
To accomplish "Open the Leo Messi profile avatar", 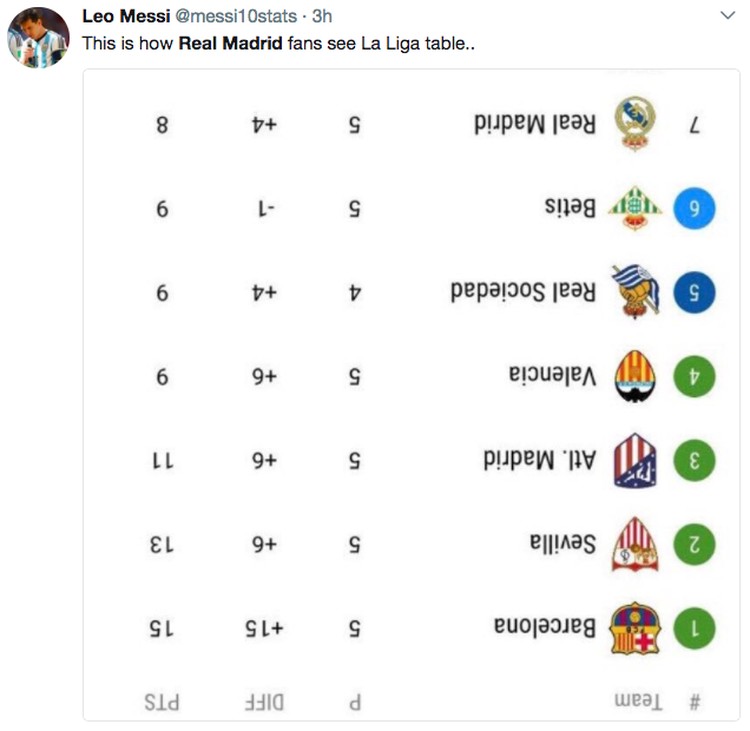I will (x=38, y=38).
